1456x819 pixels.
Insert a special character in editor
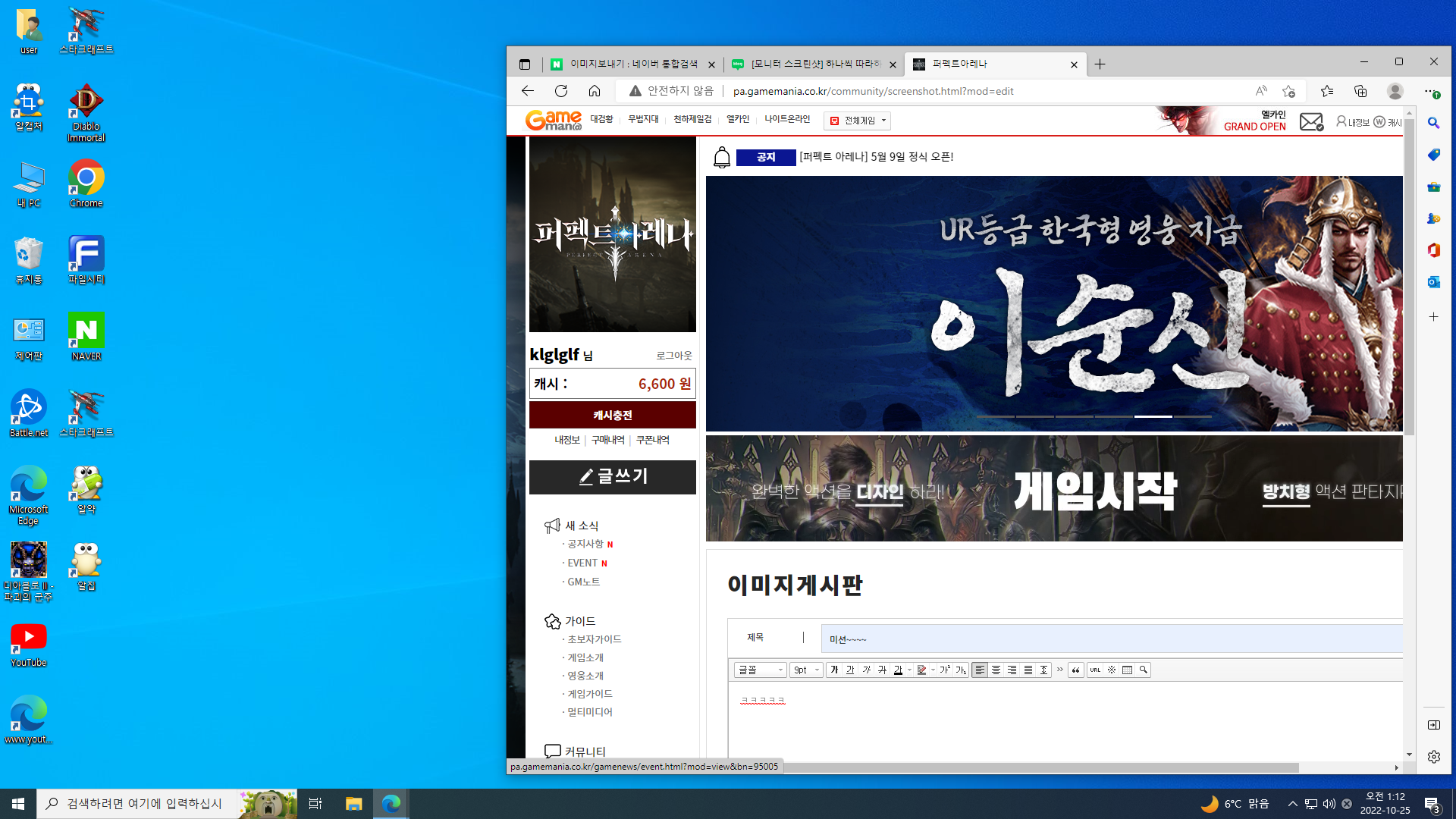click(x=1112, y=670)
